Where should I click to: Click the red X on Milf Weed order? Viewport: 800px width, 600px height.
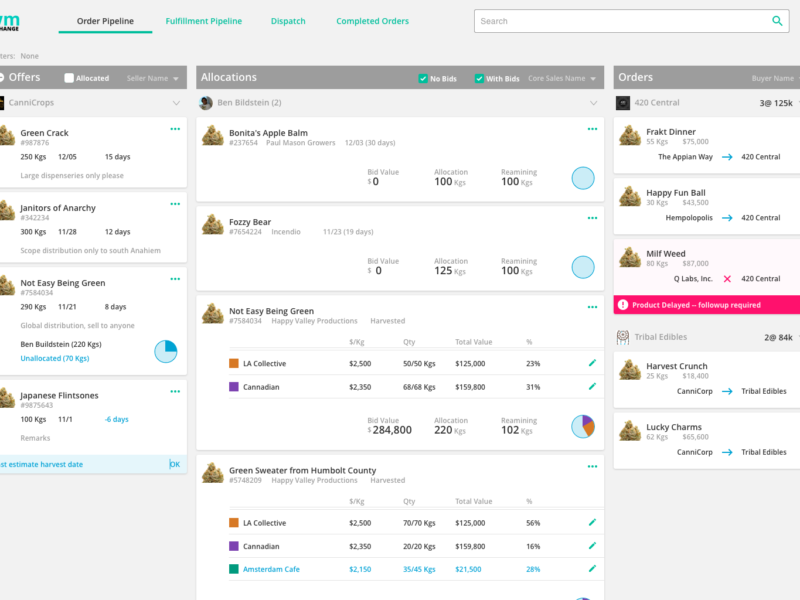[x=727, y=279]
